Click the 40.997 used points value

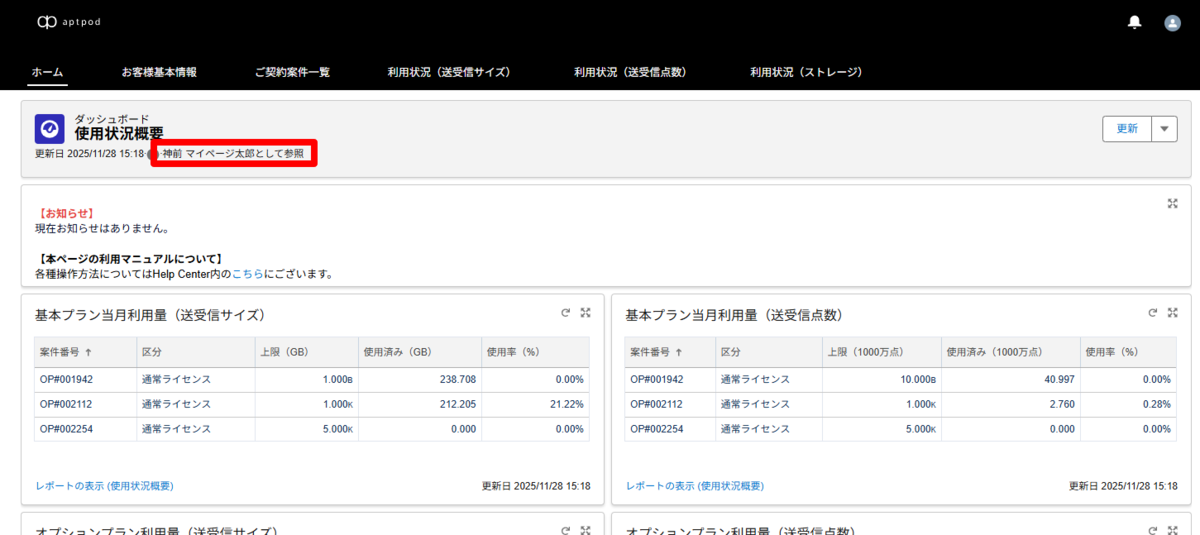[x=1060, y=380]
